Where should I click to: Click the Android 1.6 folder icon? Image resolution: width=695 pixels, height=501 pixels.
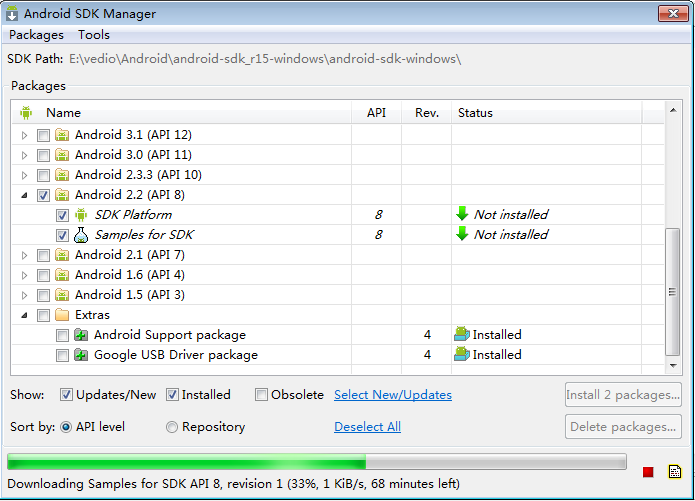coord(62,275)
